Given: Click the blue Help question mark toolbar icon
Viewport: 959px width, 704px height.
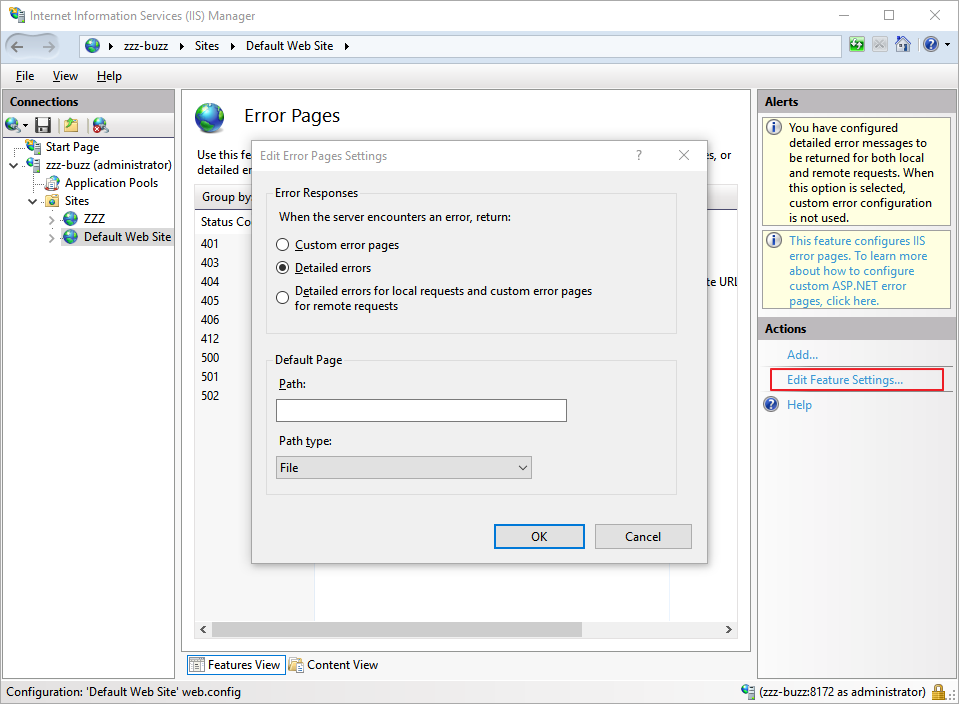Looking at the screenshot, I should (x=930, y=45).
